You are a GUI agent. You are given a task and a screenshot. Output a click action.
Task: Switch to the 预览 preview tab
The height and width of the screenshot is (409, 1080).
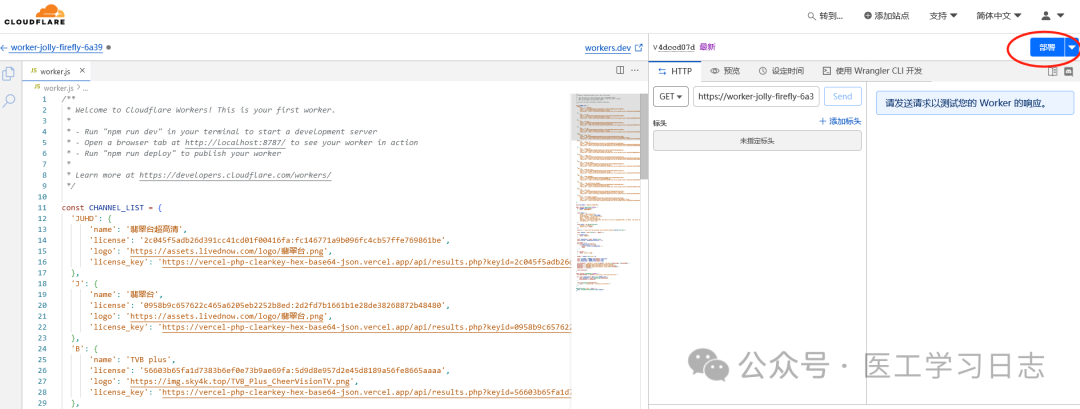point(725,71)
